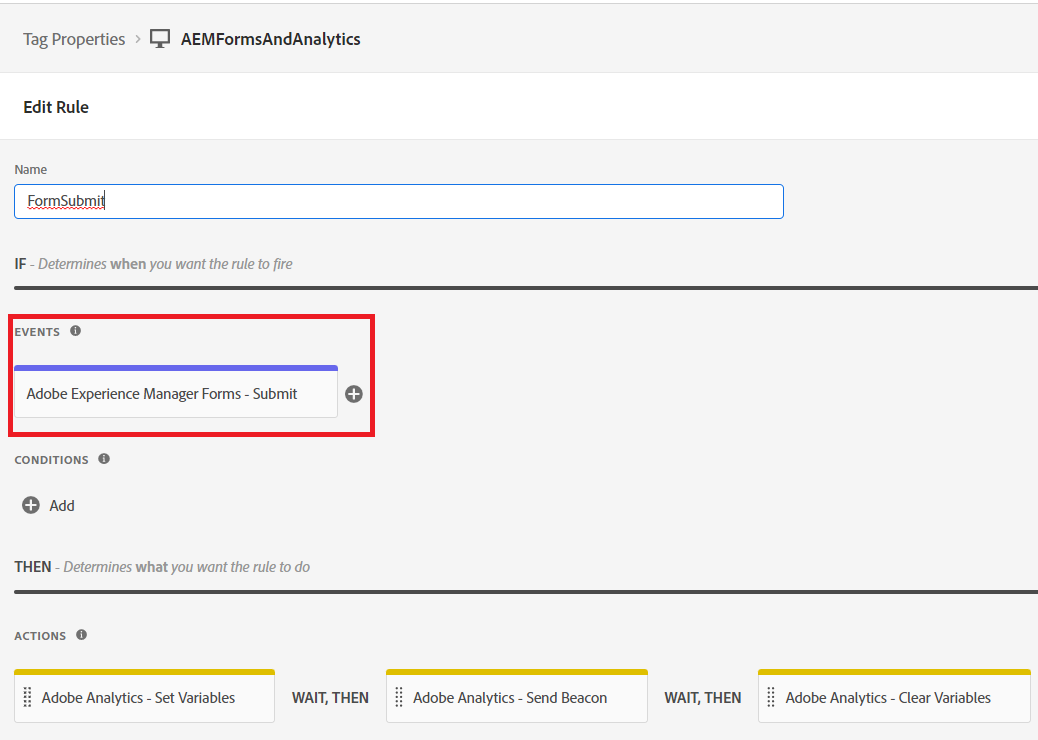Click the info icon next to ACTIONS
The width and height of the screenshot is (1038, 740).
[x=81, y=635]
